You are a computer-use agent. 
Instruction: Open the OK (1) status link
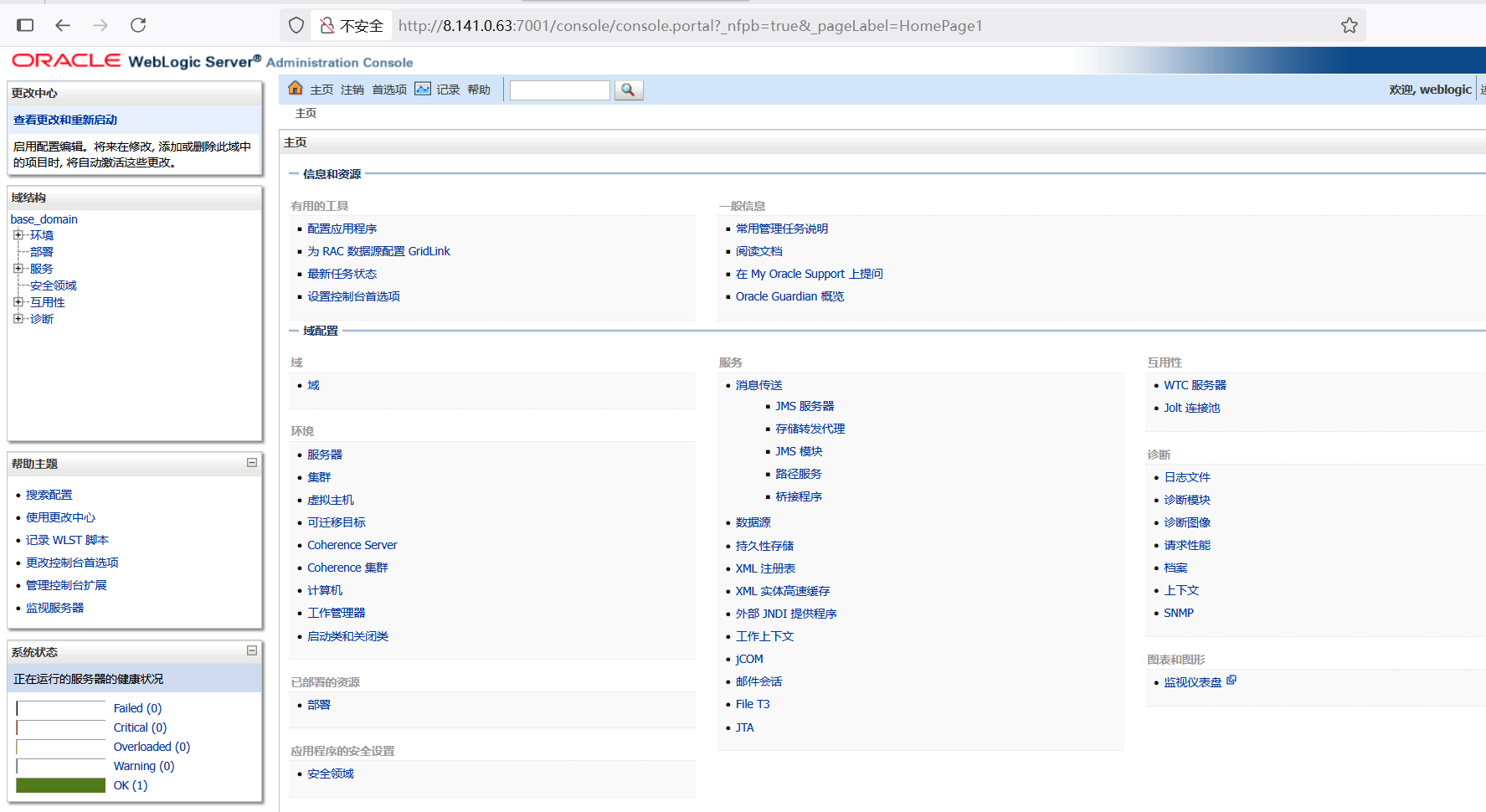pos(131,785)
